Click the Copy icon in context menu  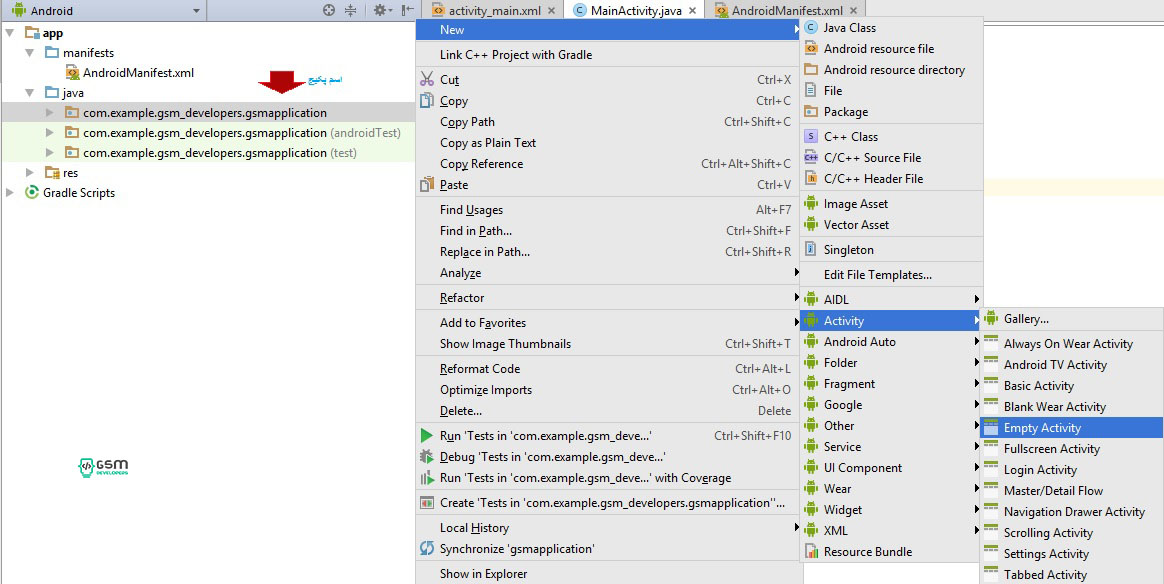[427, 100]
